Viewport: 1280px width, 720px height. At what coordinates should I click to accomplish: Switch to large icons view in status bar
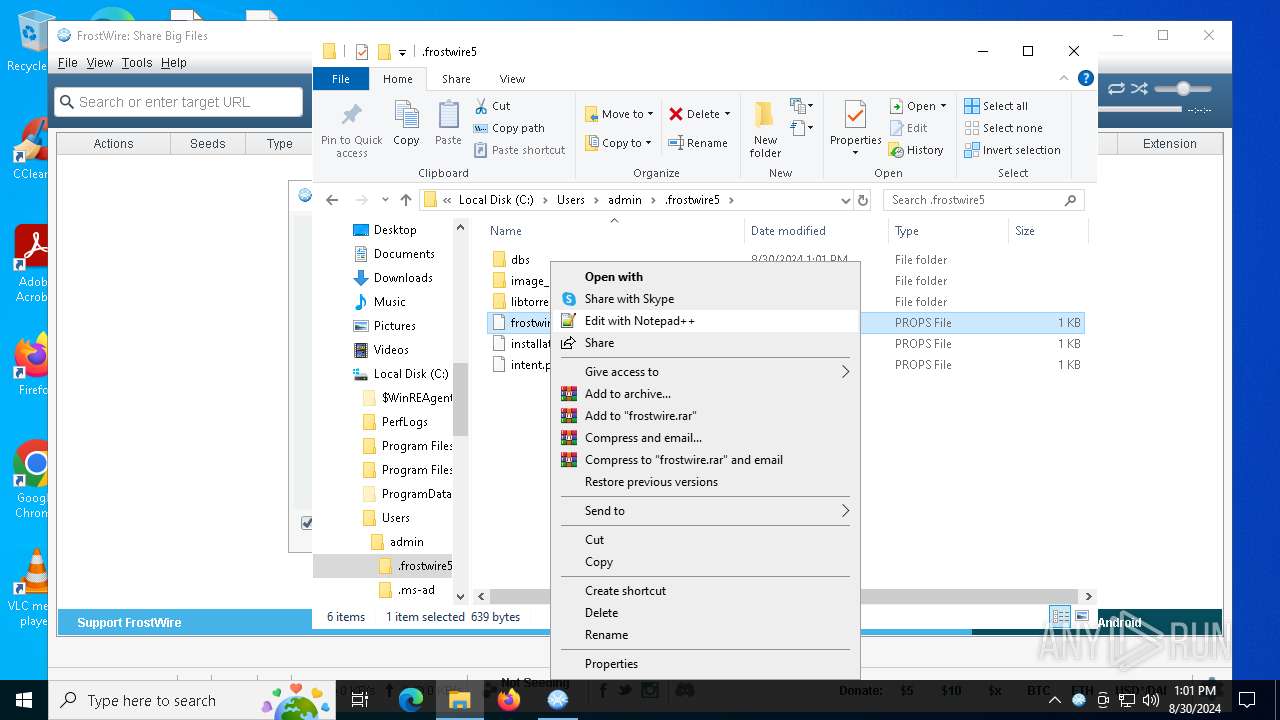click(x=1080, y=617)
